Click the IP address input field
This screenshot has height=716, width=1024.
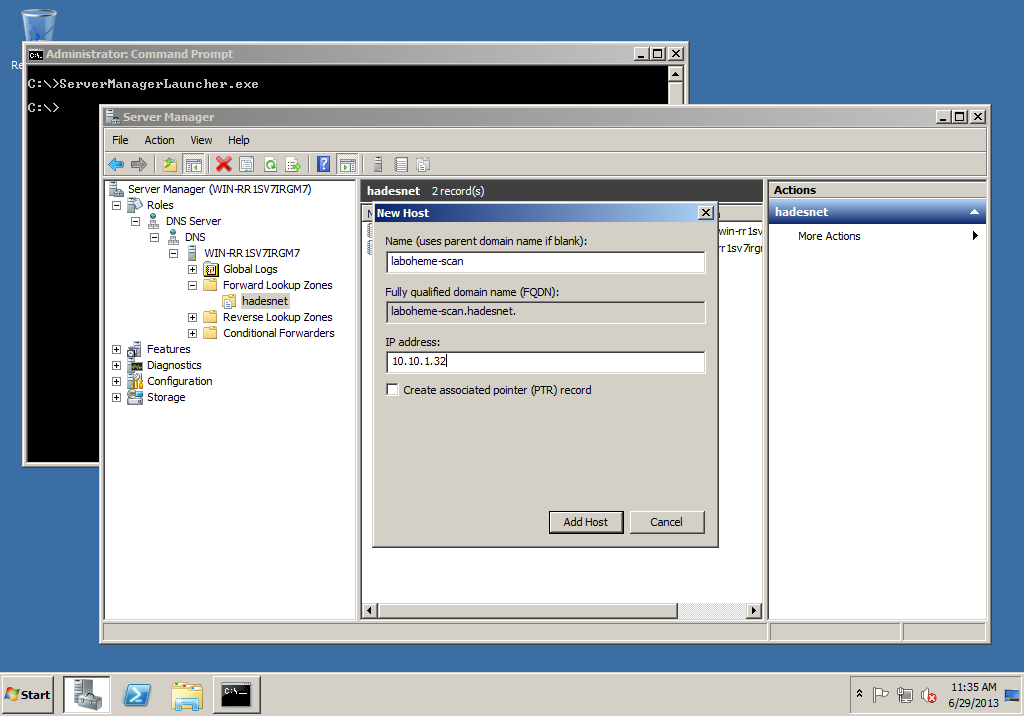[545, 362]
